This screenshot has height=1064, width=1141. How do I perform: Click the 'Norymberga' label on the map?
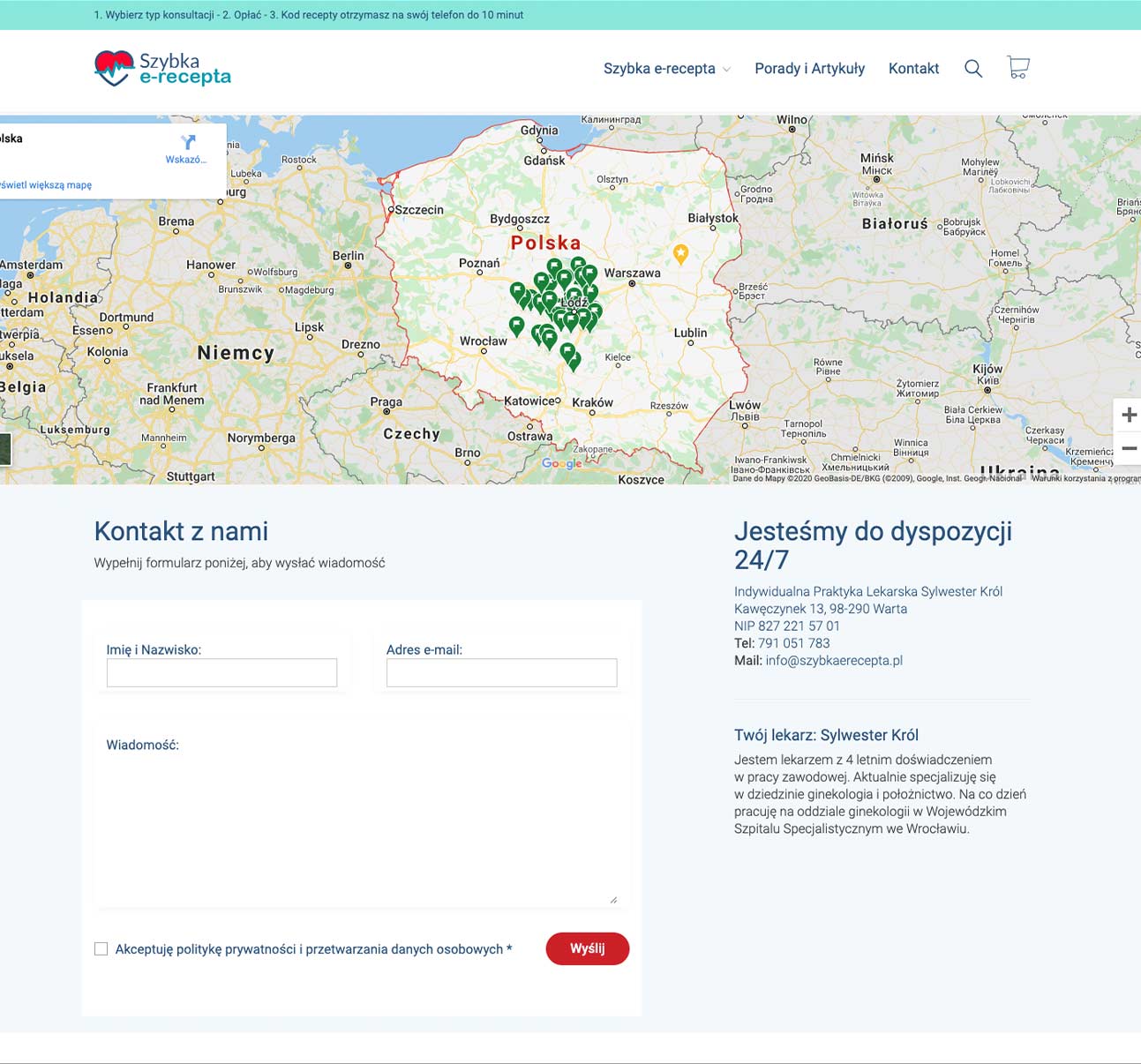click(x=261, y=438)
